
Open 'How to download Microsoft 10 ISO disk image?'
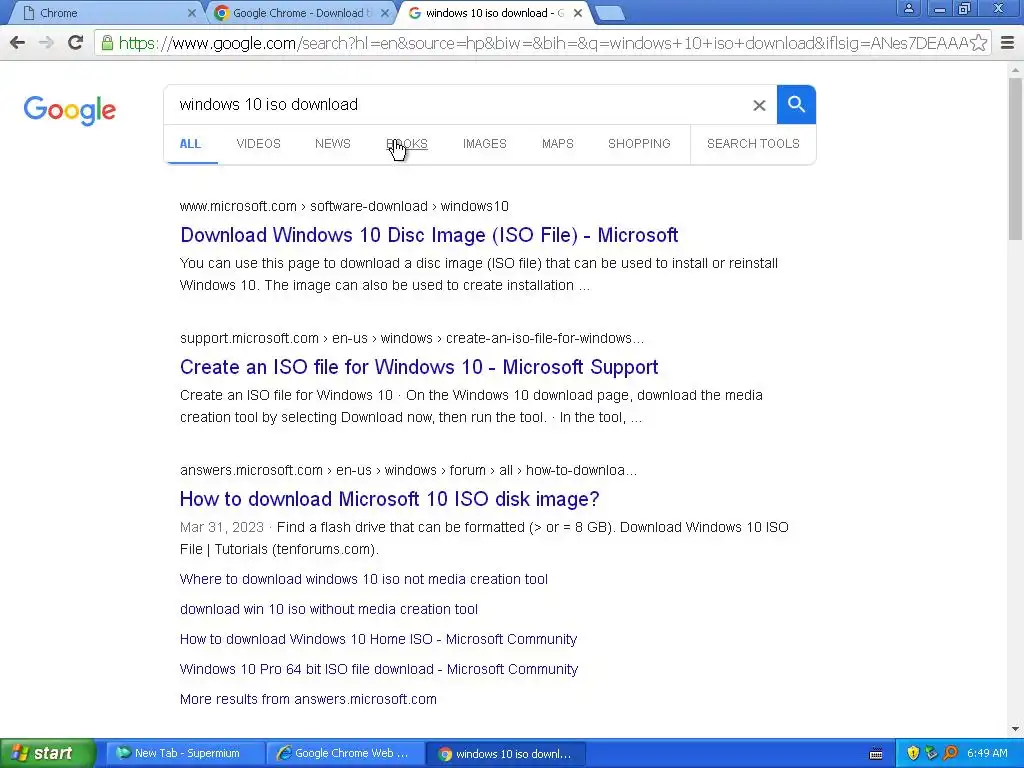click(x=390, y=499)
